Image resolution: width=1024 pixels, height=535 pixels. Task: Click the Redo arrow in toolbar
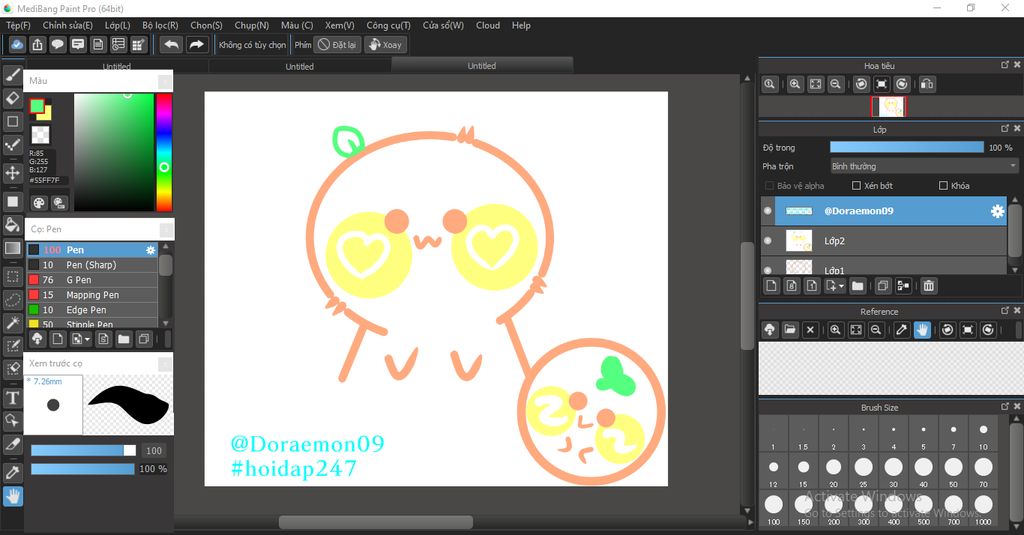point(196,44)
